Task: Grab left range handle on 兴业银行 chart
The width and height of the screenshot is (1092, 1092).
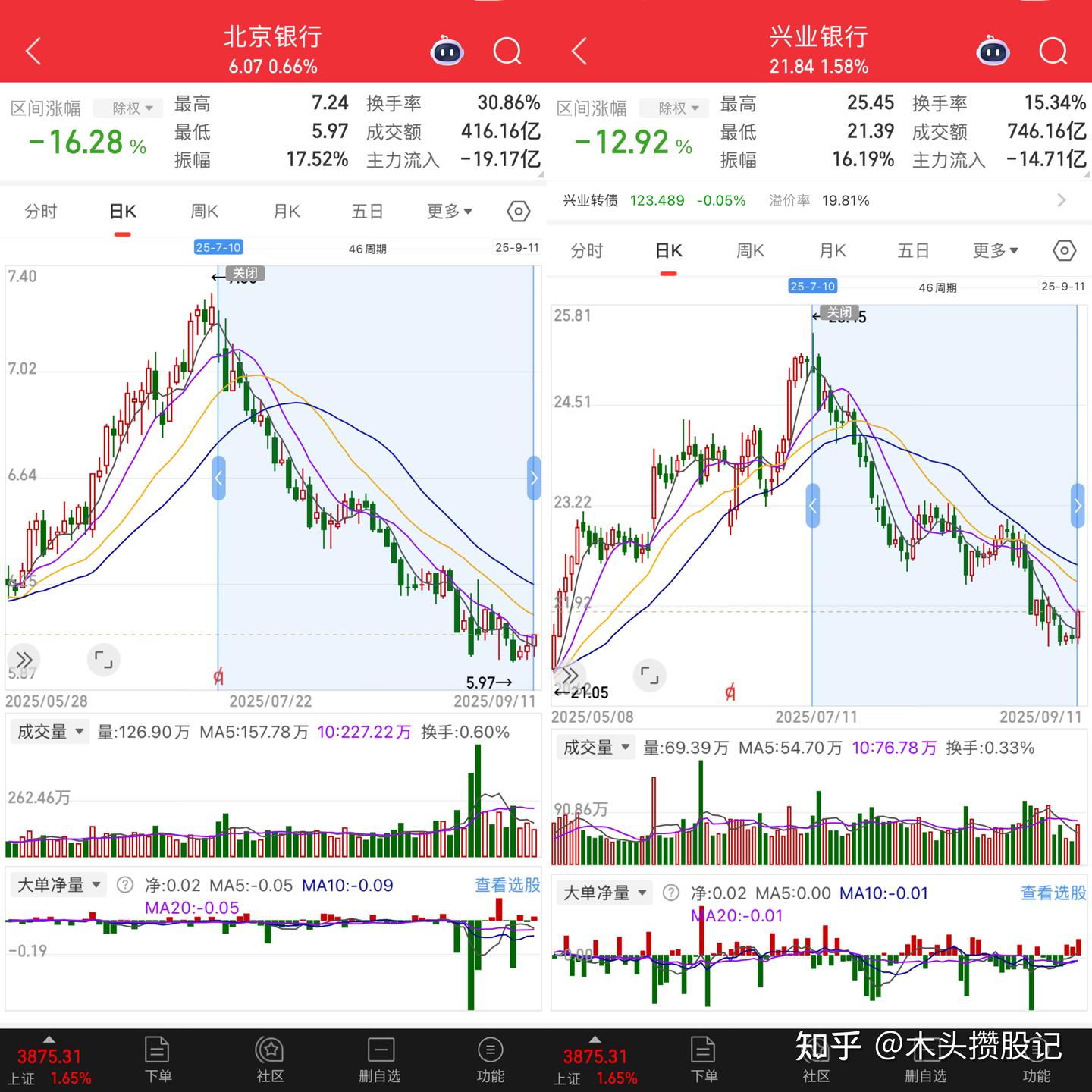Action: [812, 506]
